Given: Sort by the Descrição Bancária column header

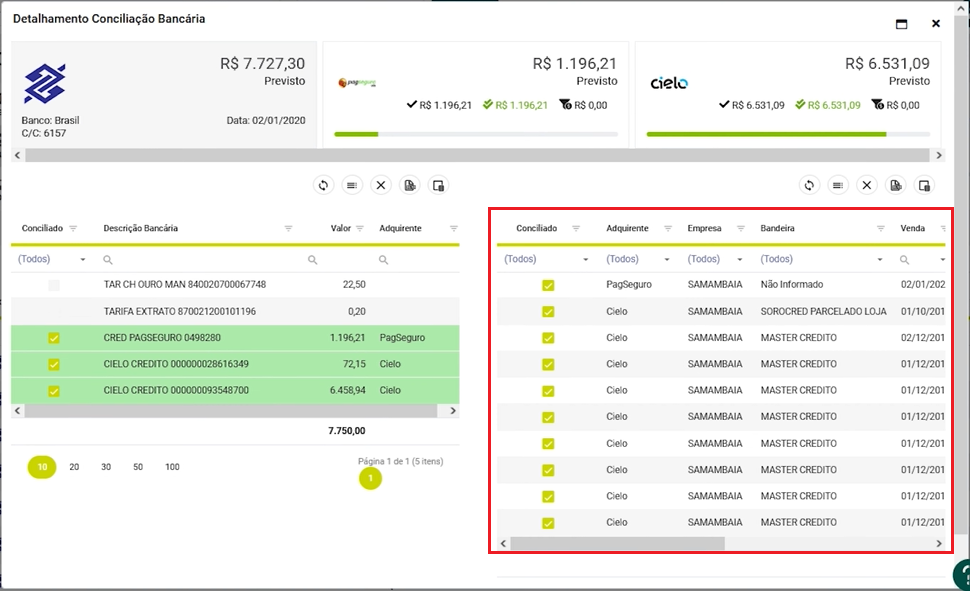Looking at the screenshot, I should coord(140,228).
